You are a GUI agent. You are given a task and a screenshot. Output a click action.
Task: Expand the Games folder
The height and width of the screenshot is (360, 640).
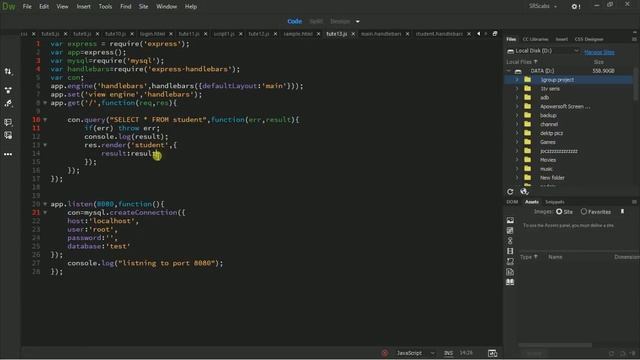coord(517,142)
